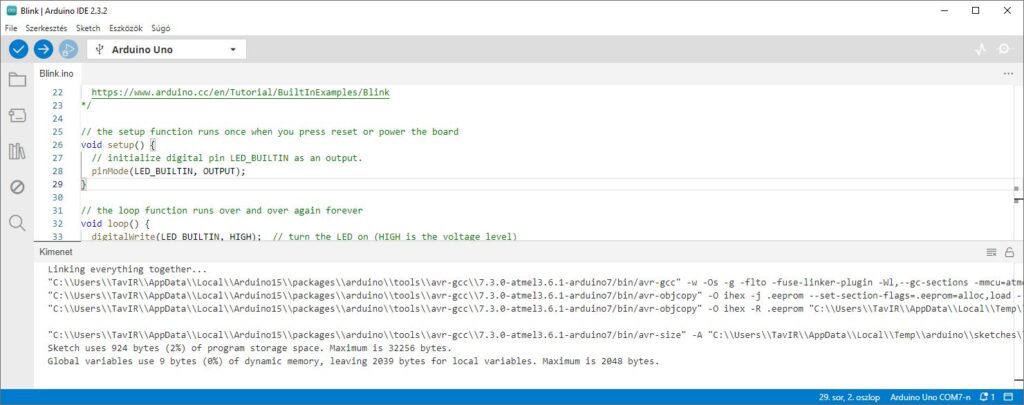Click 'Arduino Uno COM7-n' in status bar
1024x405 pixels.
pos(930,397)
